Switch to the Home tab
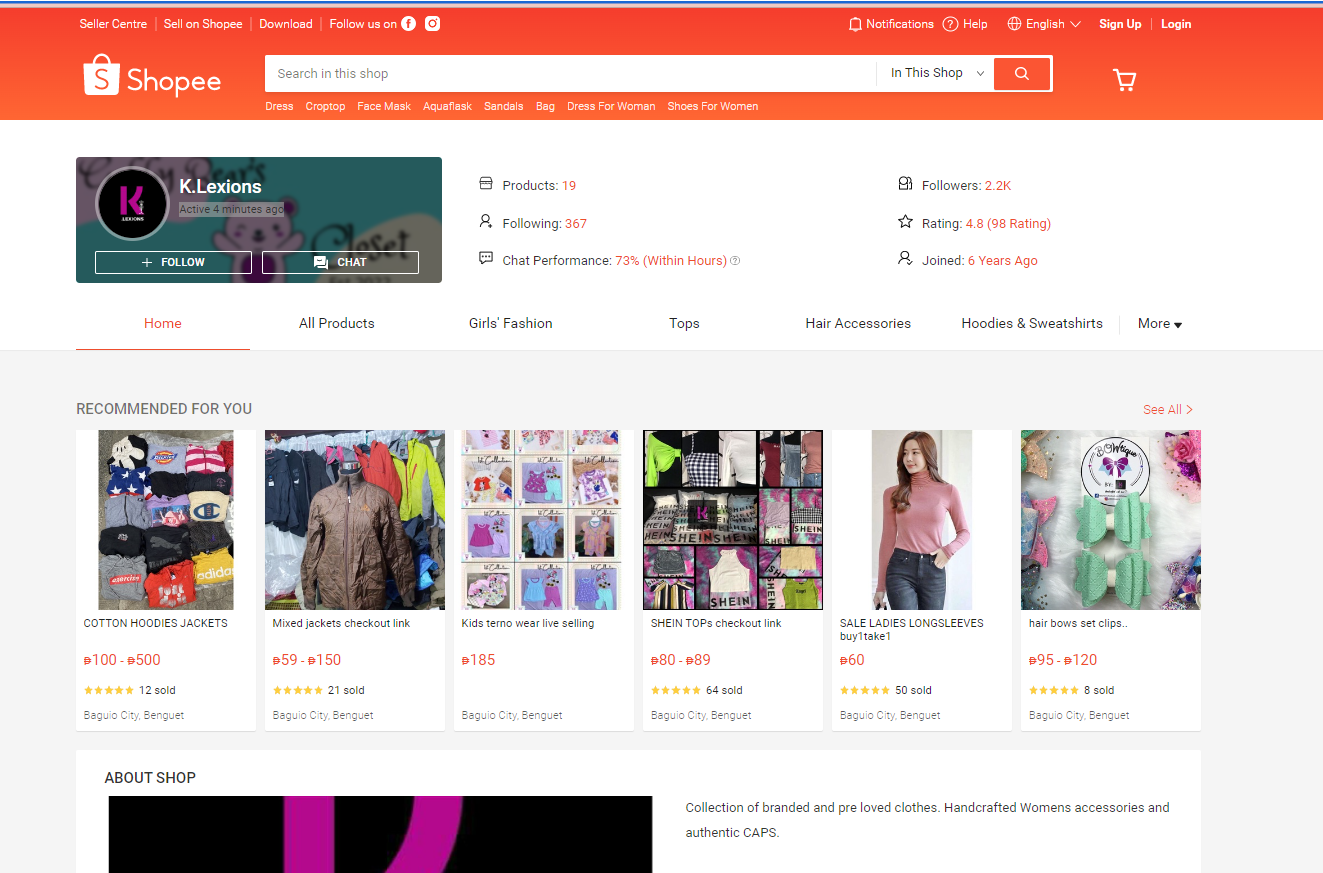Viewport: 1323px width, 873px height. [163, 324]
